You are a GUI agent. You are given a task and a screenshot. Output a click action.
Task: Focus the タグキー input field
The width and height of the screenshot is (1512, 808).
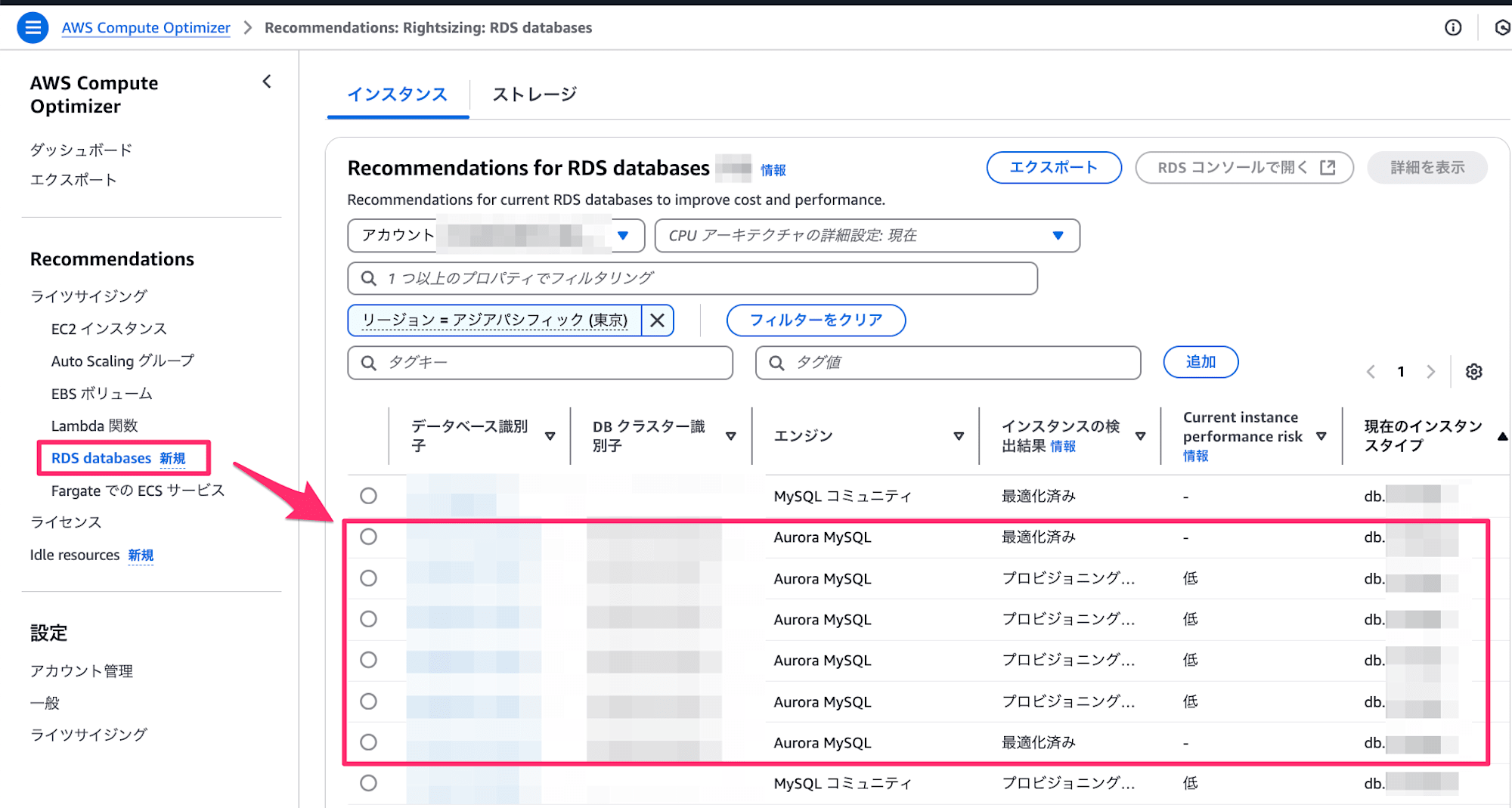(x=541, y=363)
